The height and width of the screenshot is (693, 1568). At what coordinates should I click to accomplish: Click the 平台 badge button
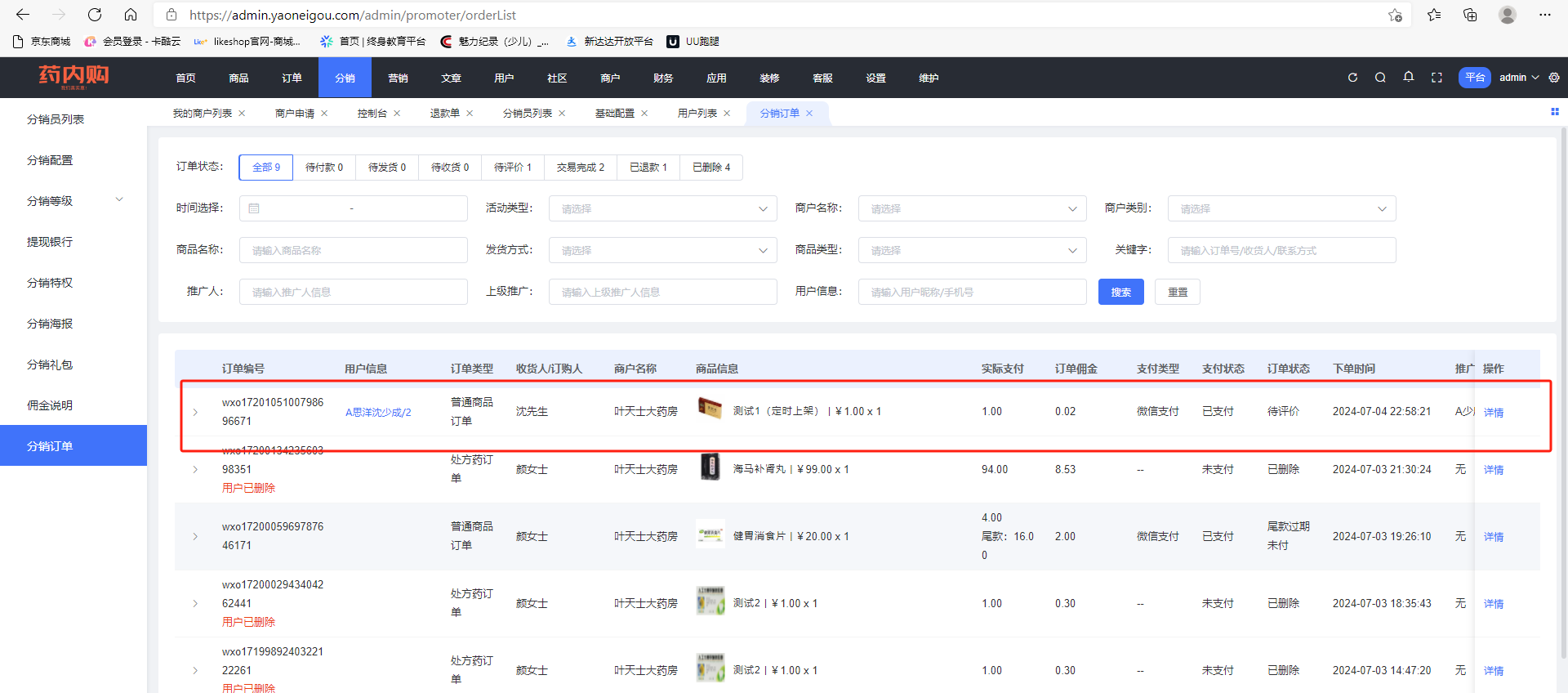pos(1475,78)
